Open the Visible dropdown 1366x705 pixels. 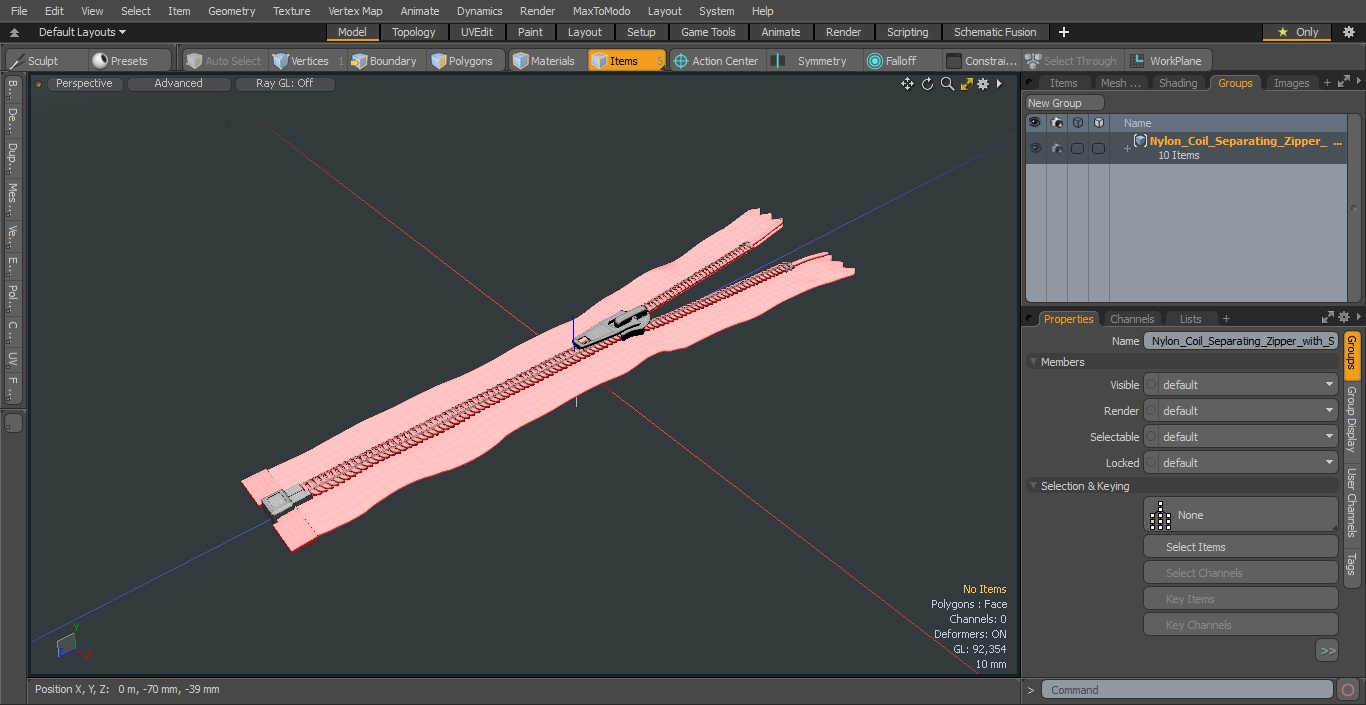[1241, 385]
